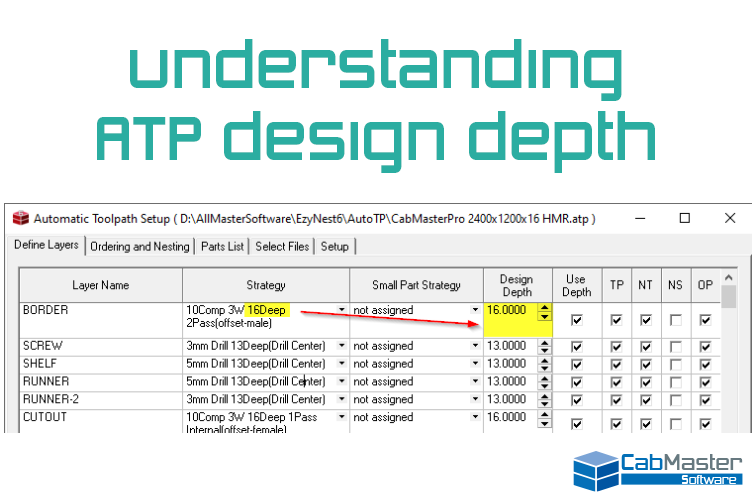Click scrollbar up arrow in layers table
752x500 pixels.
[728, 277]
